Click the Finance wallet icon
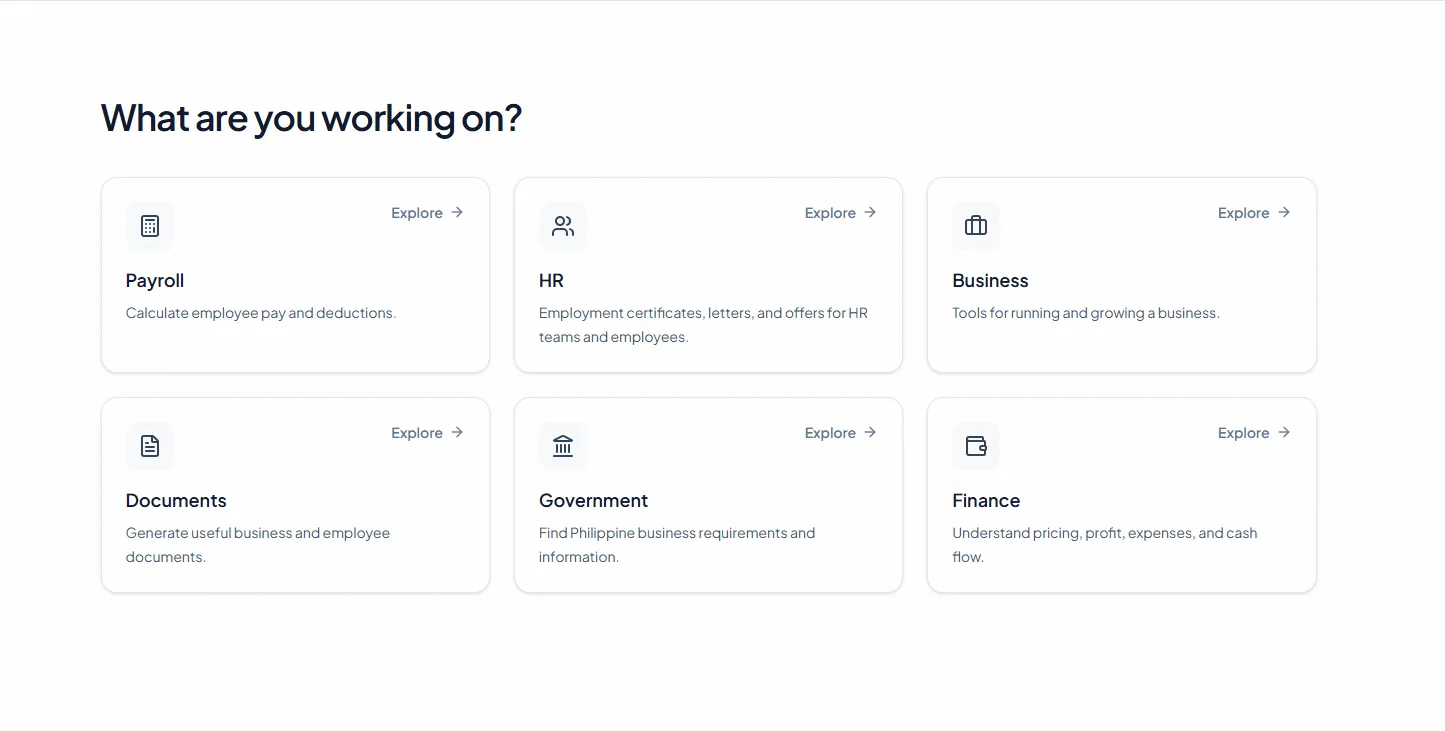The width and height of the screenshot is (1445, 731). [976, 446]
